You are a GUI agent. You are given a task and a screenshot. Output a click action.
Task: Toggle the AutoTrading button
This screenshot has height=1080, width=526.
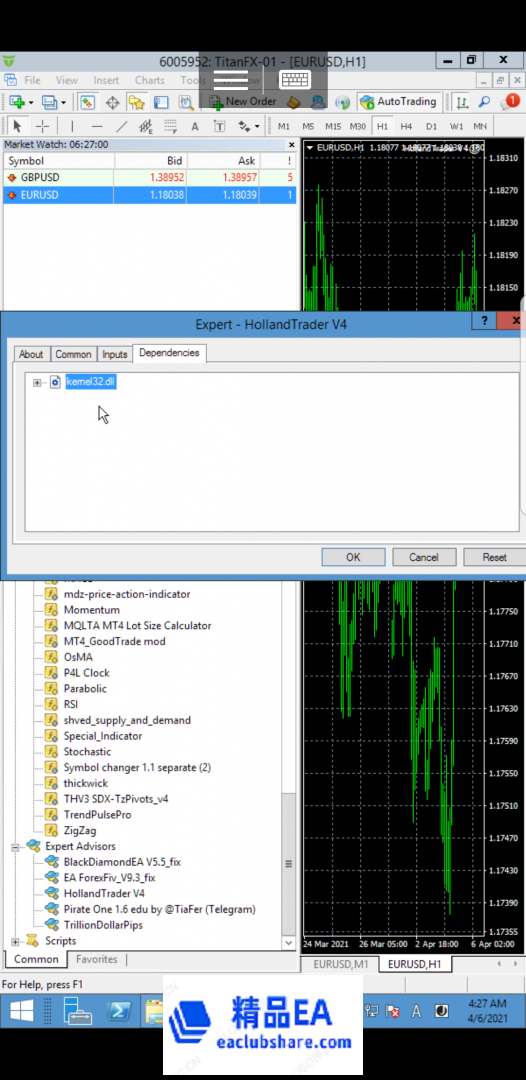[398, 102]
